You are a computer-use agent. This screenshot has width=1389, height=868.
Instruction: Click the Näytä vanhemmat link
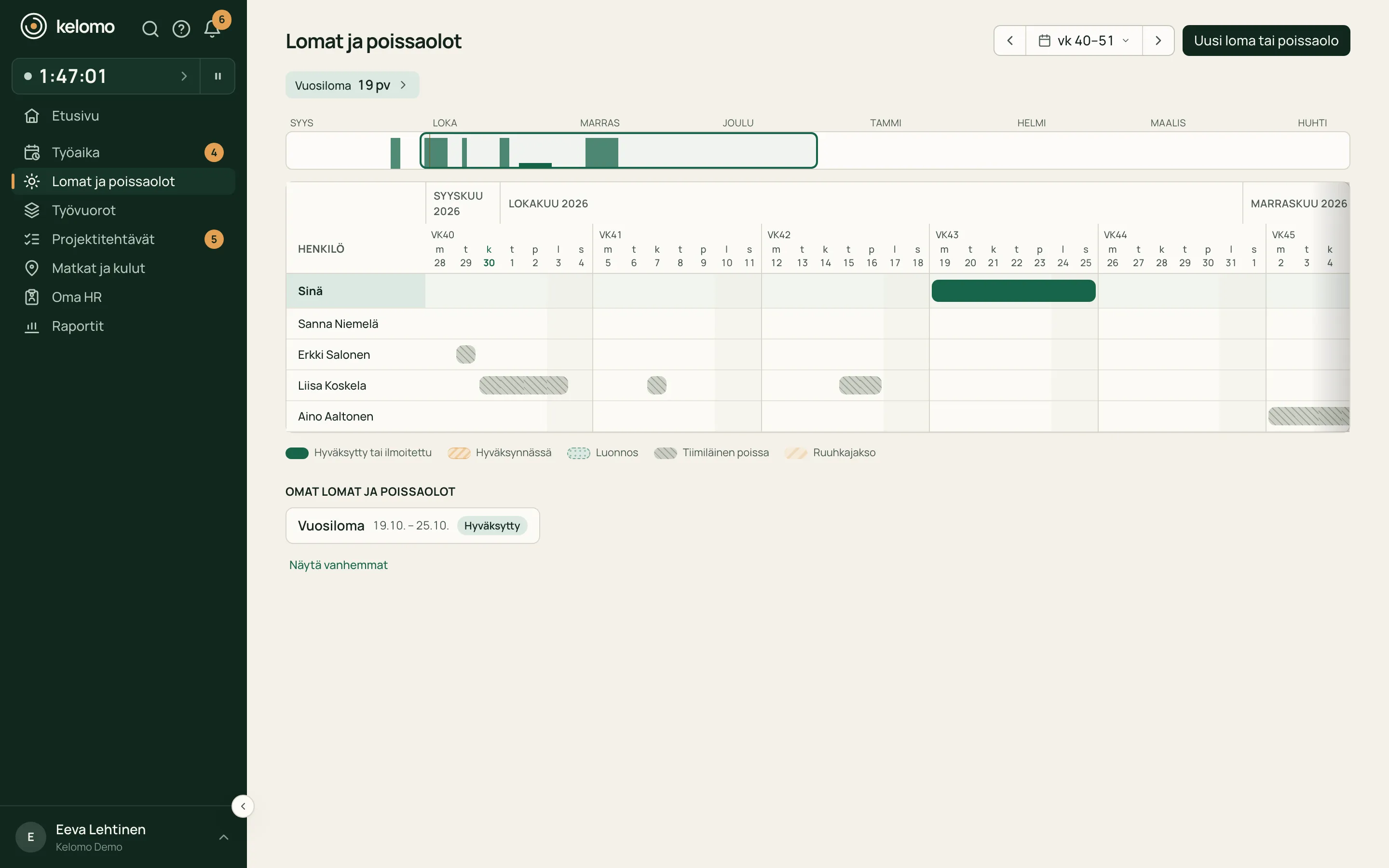click(x=338, y=565)
